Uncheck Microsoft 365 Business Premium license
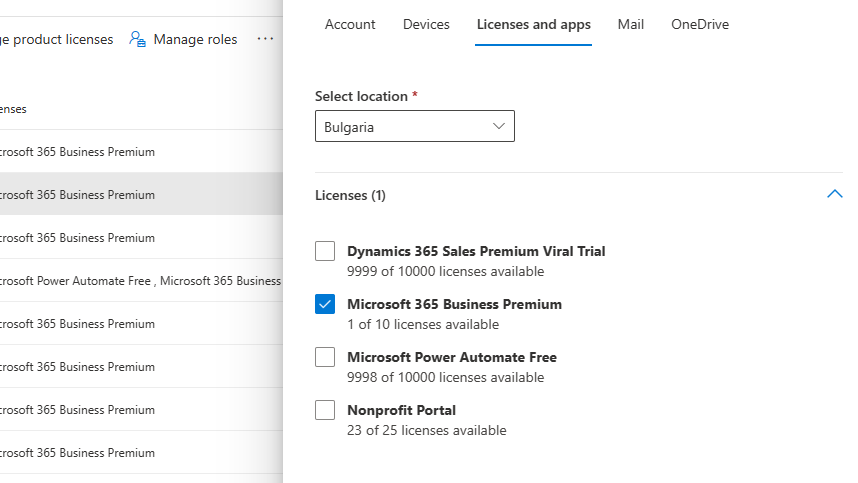This screenshot has height=483, width=858. 325,304
